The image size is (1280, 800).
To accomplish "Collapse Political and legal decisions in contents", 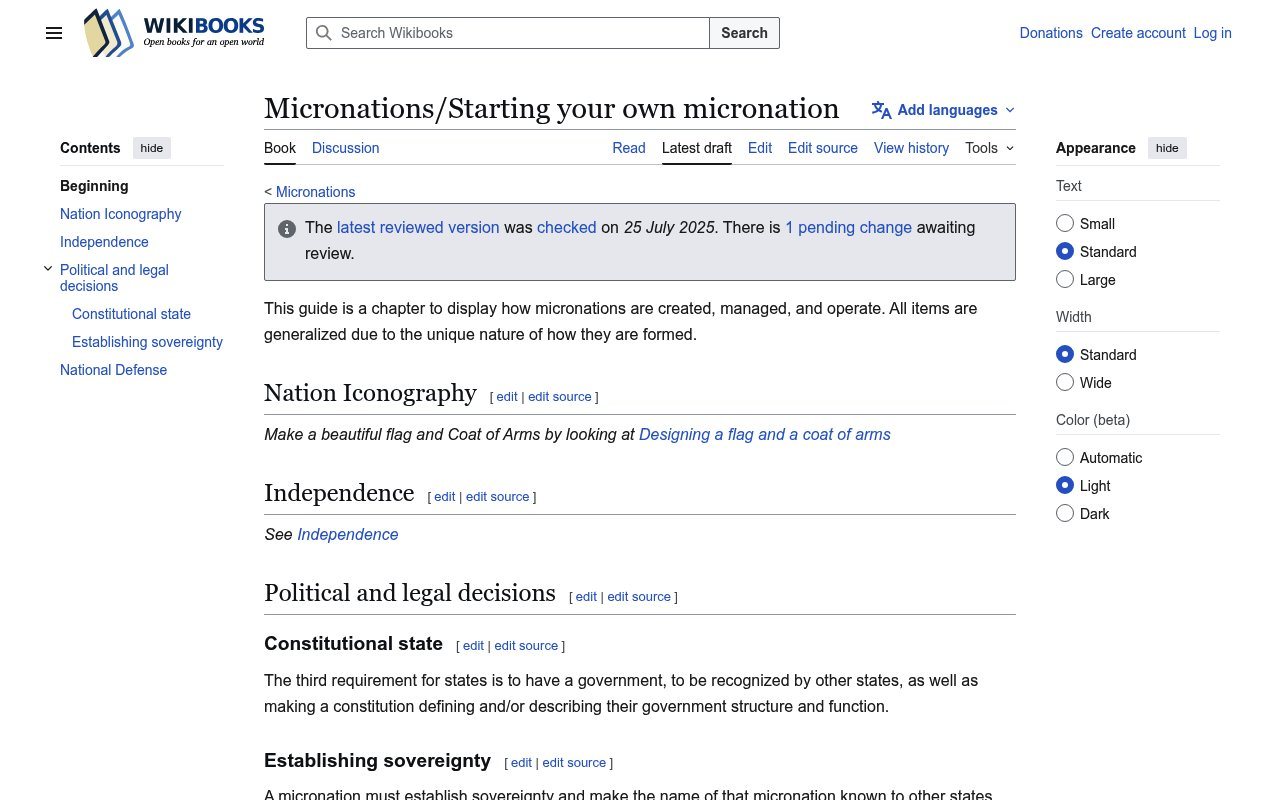I will tap(47, 269).
